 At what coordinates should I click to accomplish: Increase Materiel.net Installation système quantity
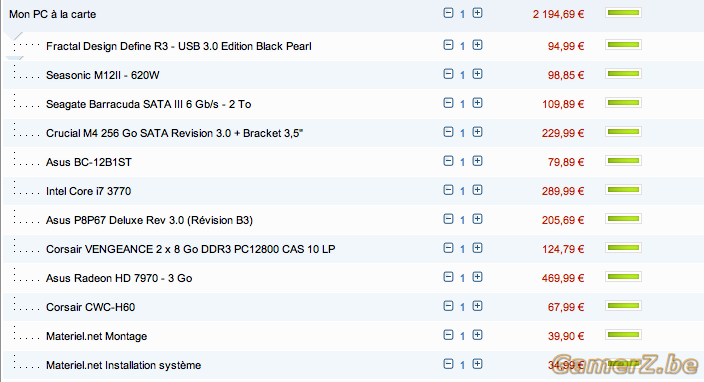477,364
